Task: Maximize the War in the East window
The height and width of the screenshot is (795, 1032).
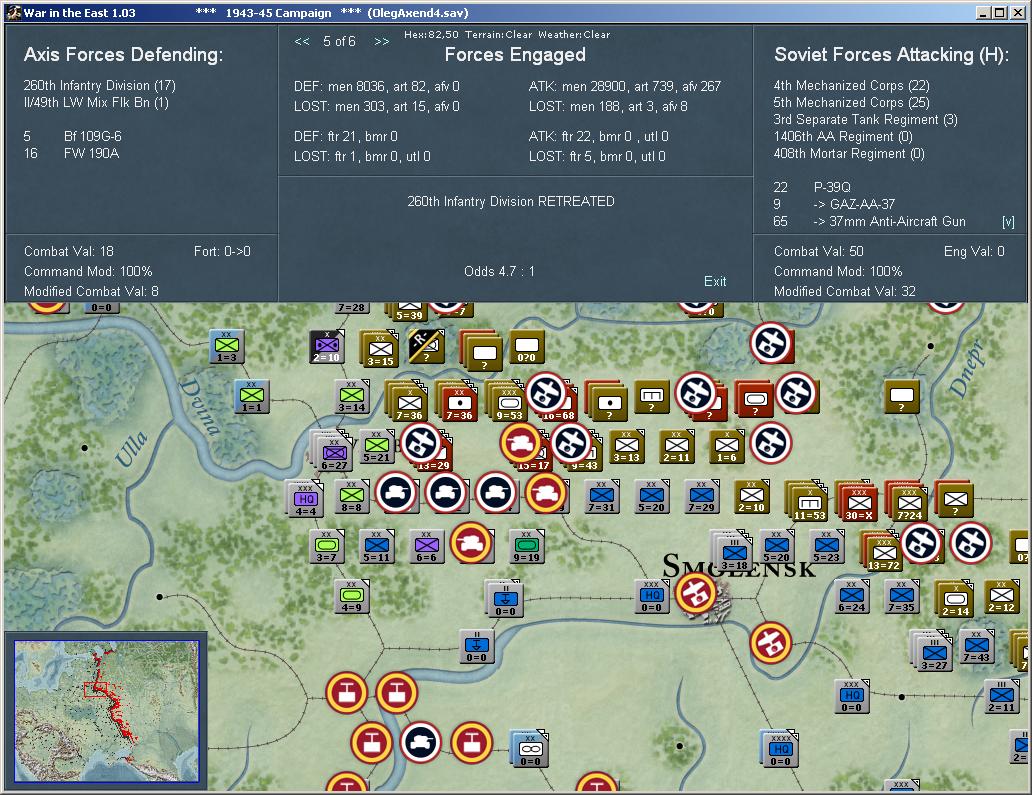Action: [1000, 13]
